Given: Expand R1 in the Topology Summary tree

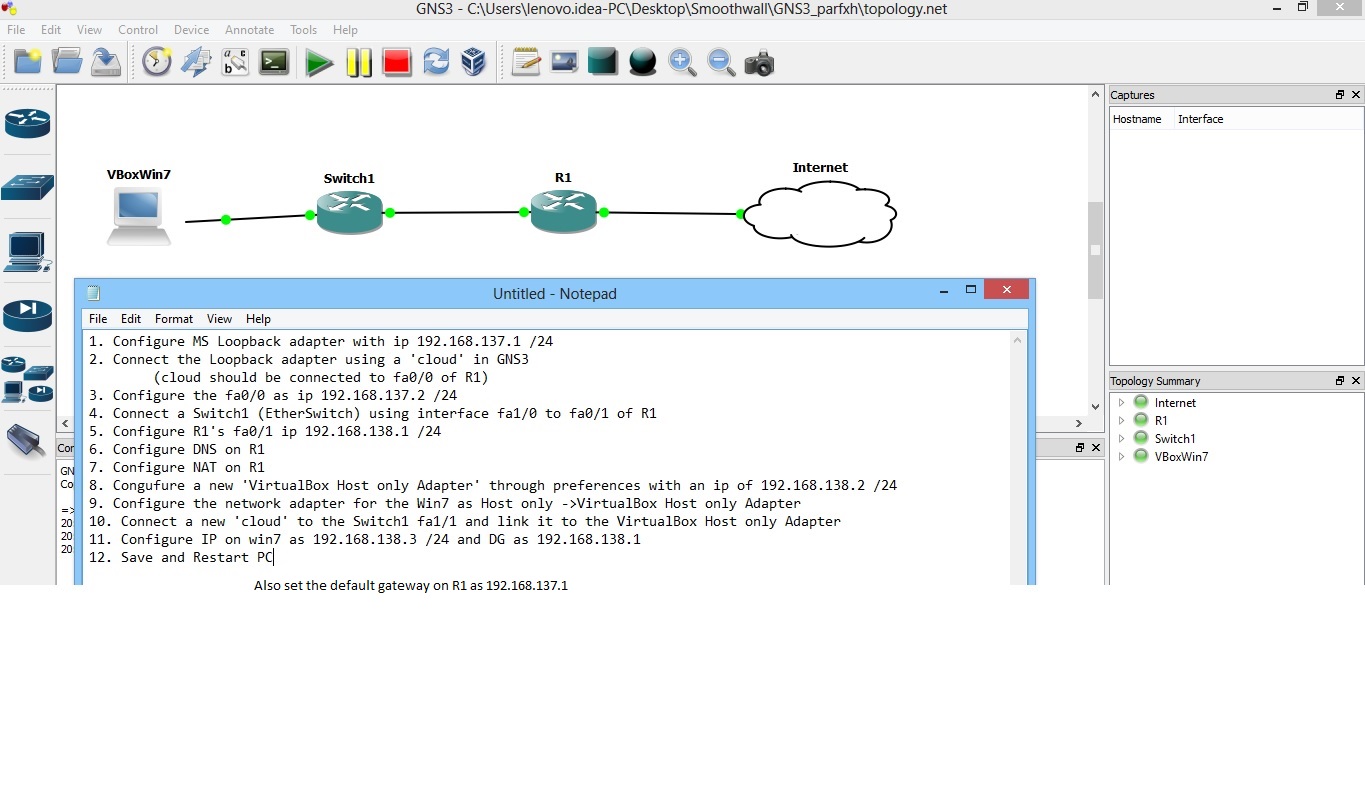Looking at the screenshot, I should point(1122,421).
